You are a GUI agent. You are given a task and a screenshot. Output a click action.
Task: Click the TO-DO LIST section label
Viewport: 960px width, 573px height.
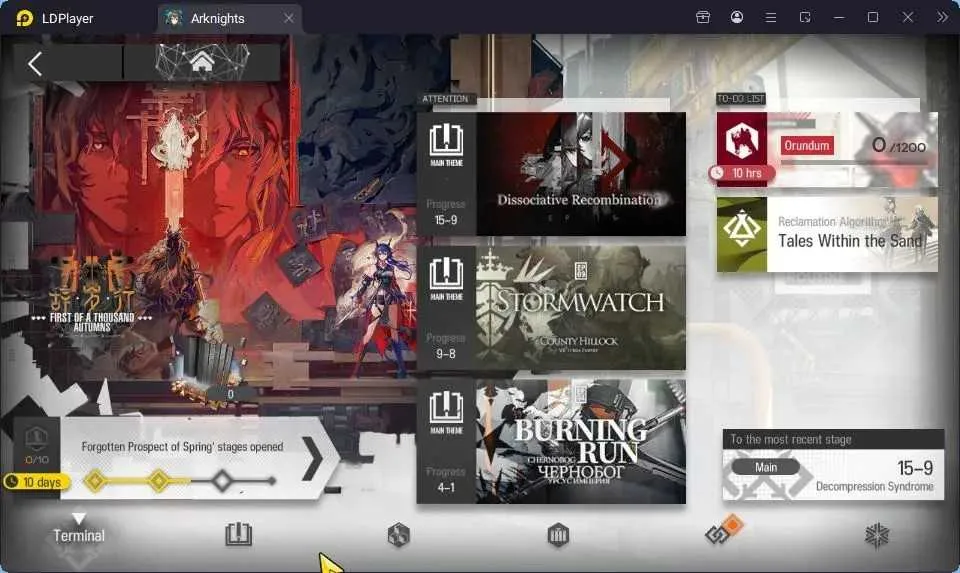[741, 99]
